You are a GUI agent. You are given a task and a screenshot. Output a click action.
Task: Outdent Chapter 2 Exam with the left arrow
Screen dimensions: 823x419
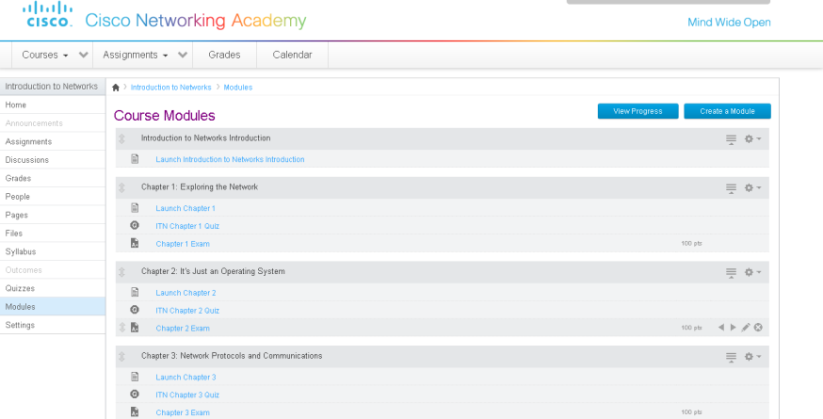[721, 328]
